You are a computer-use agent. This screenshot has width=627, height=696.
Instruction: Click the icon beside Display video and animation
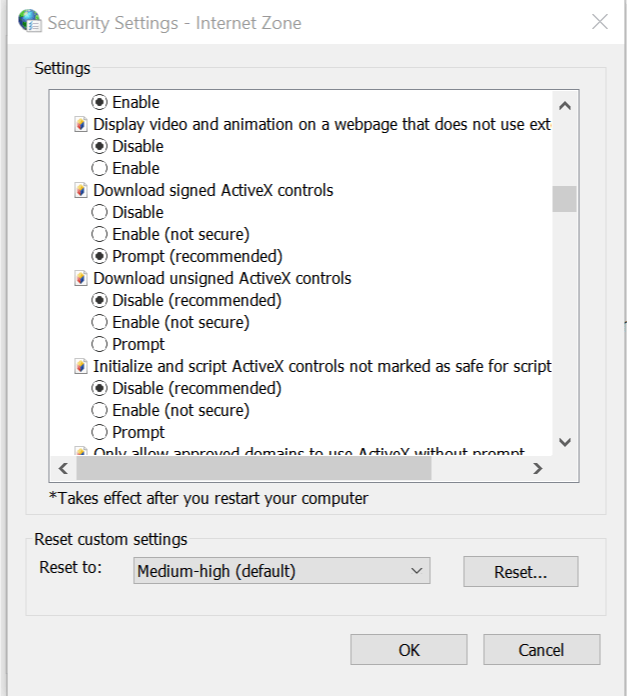tap(81, 124)
